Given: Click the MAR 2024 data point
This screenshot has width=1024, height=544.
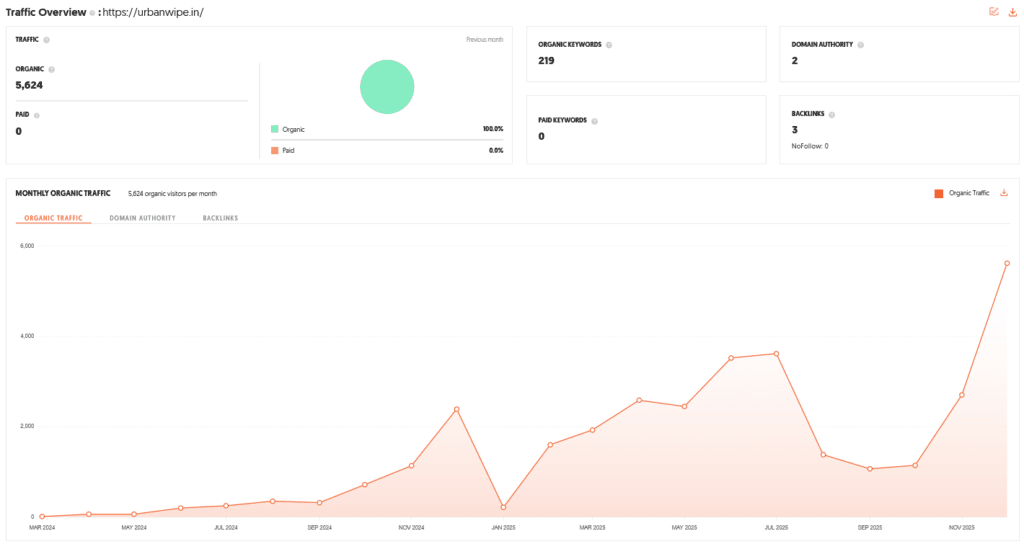Looking at the screenshot, I should point(42,517).
